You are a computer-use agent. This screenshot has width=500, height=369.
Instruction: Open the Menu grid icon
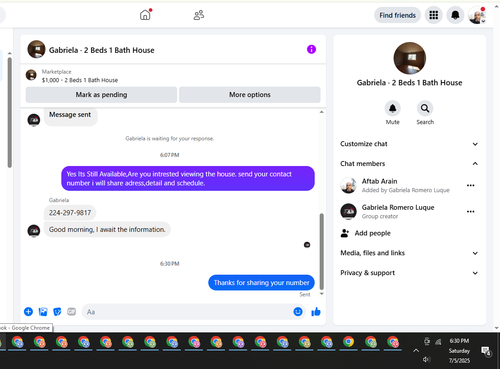[433, 15]
